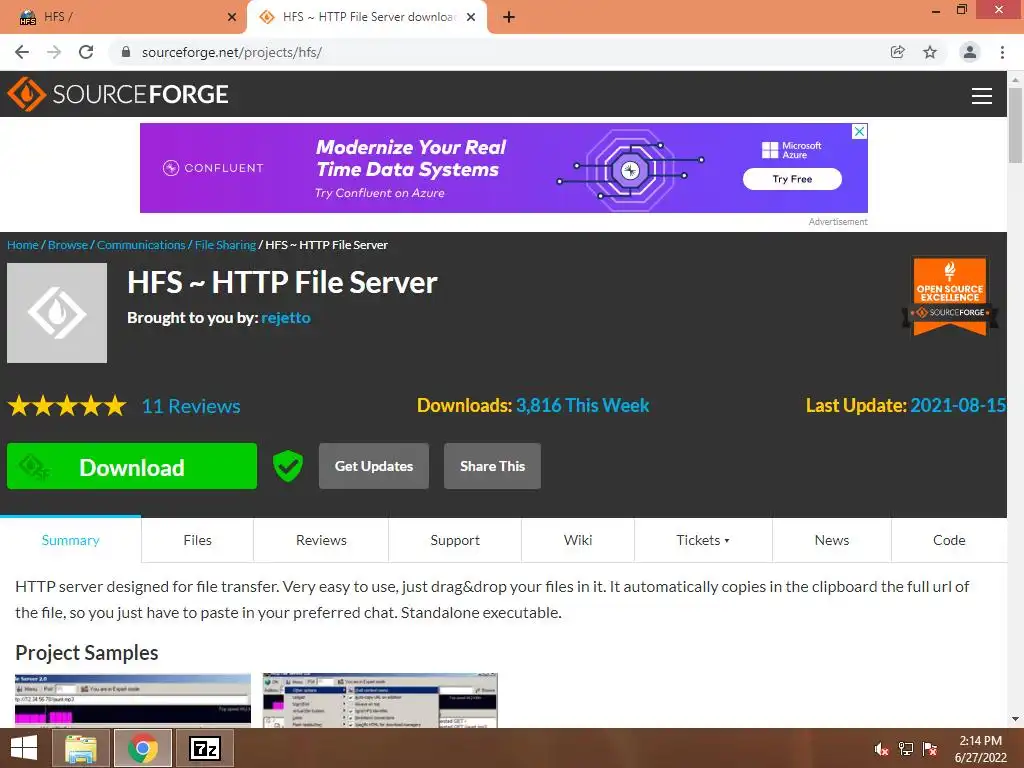Click the browser forward arrow
The width and height of the screenshot is (1024, 768).
tap(54, 52)
